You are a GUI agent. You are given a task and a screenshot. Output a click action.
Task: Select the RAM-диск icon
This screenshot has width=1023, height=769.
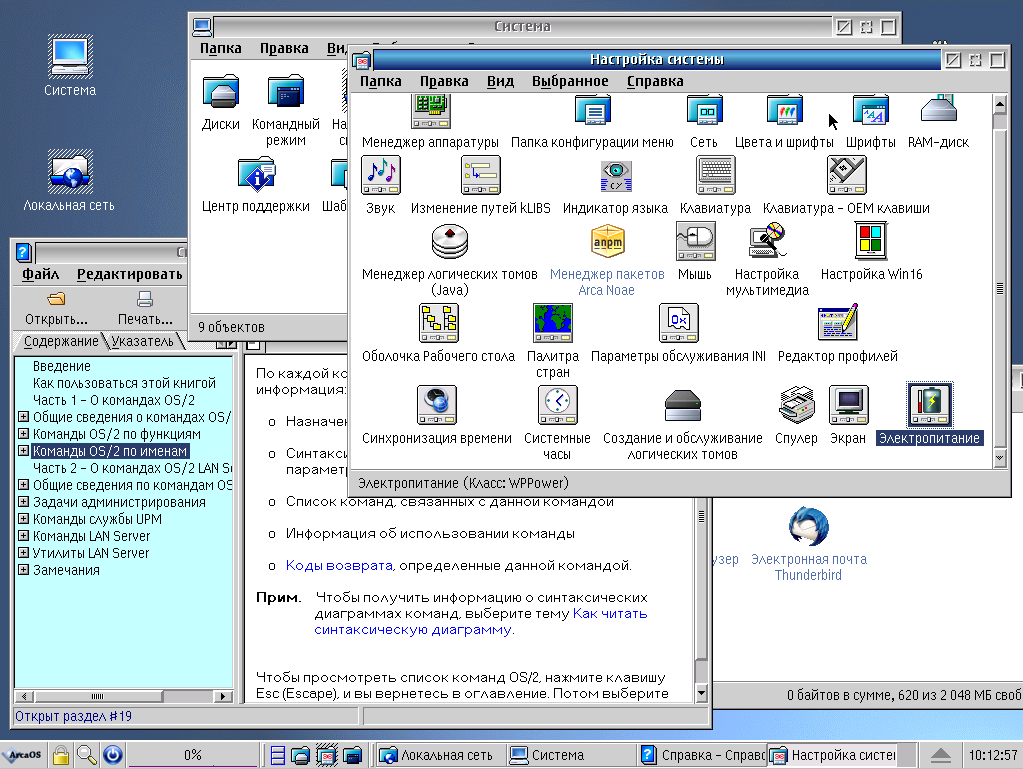click(x=938, y=110)
